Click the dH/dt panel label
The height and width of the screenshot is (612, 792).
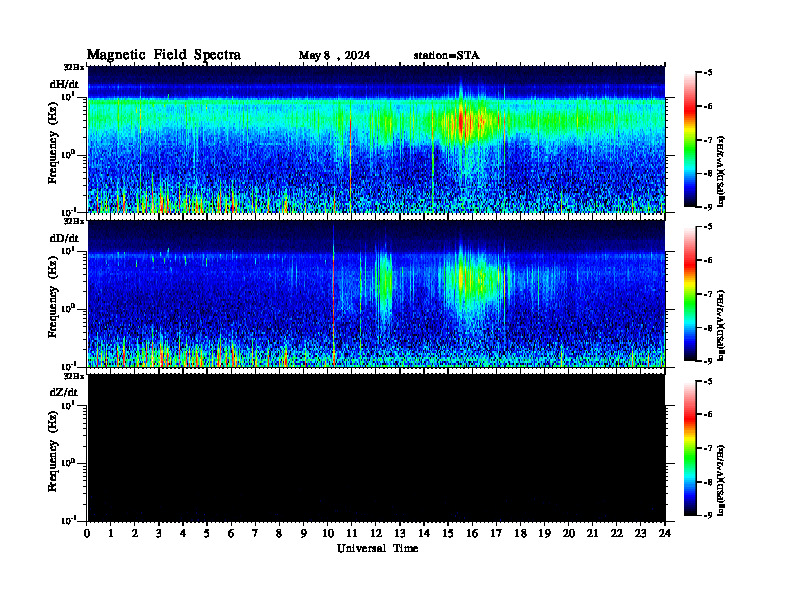point(64,84)
